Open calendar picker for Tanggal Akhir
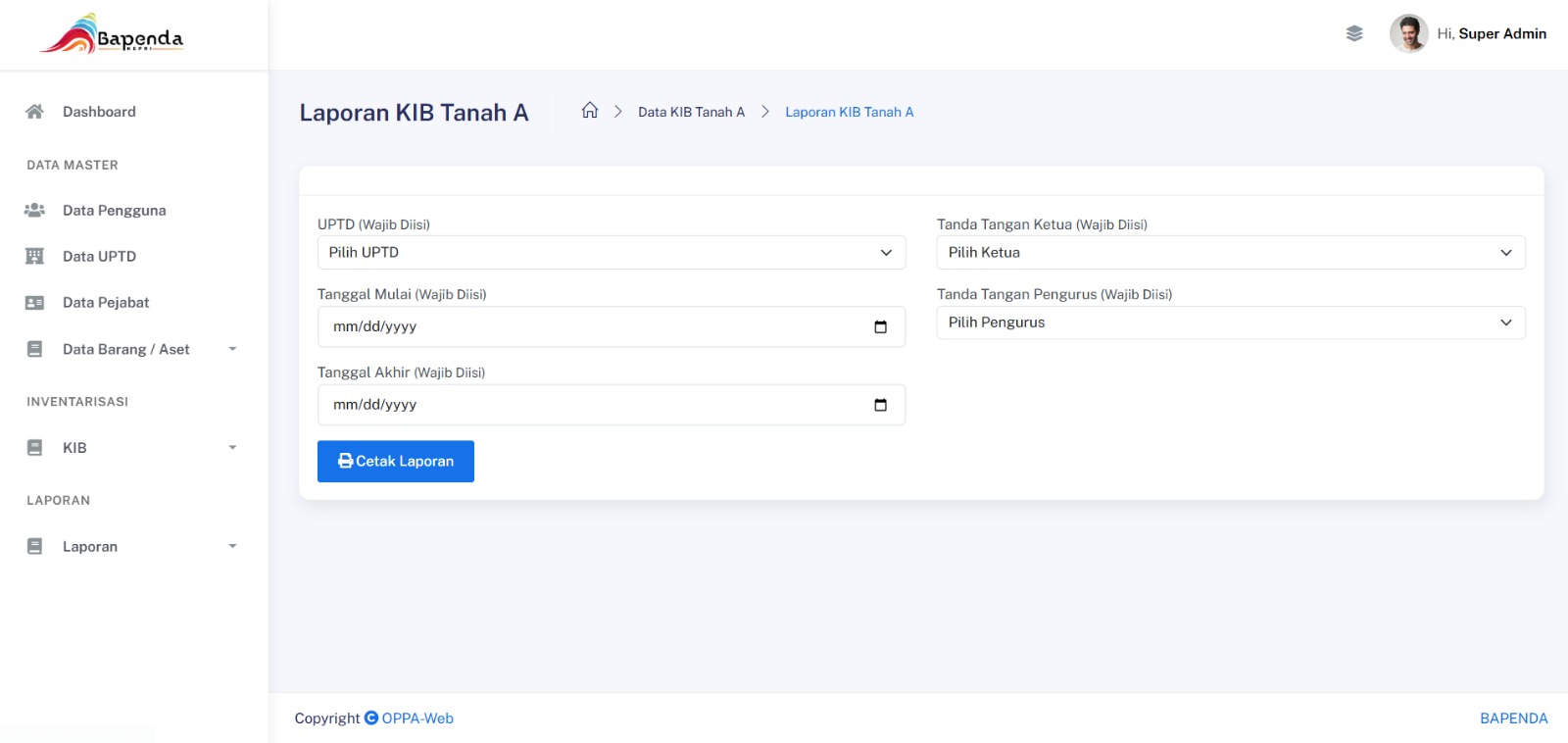The height and width of the screenshot is (743, 1568). click(x=880, y=405)
